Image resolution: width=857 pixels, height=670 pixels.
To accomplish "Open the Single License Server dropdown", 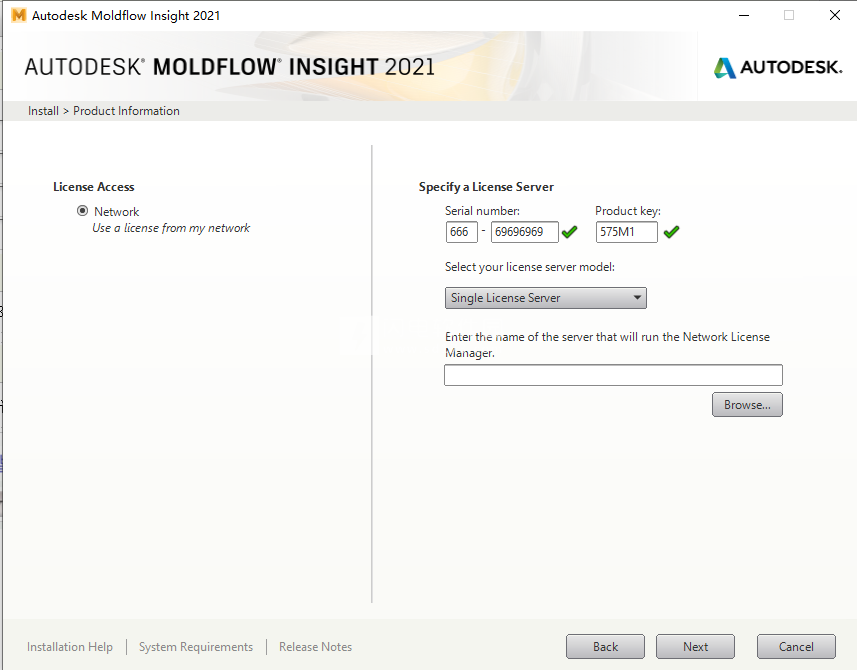I will pyautogui.click(x=545, y=298).
